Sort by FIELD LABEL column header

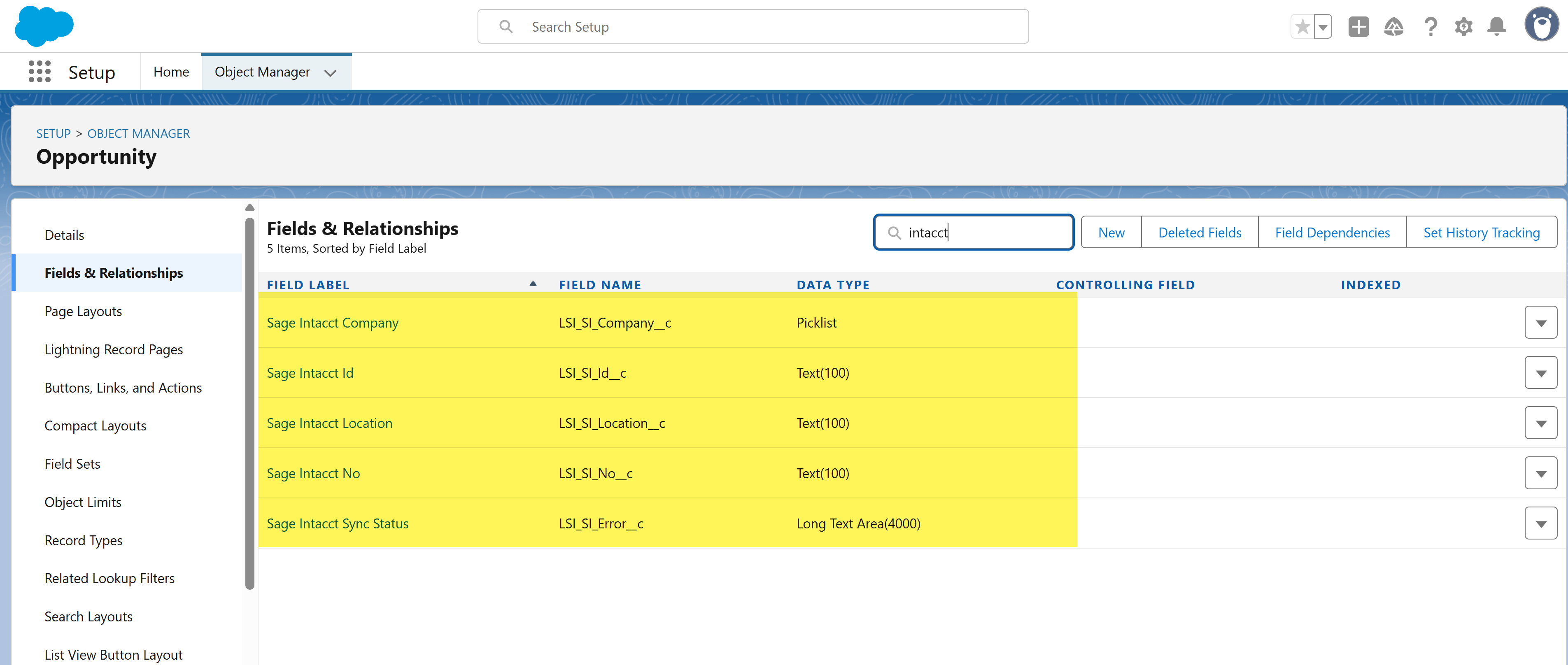pyautogui.click(x=308, y=285)
